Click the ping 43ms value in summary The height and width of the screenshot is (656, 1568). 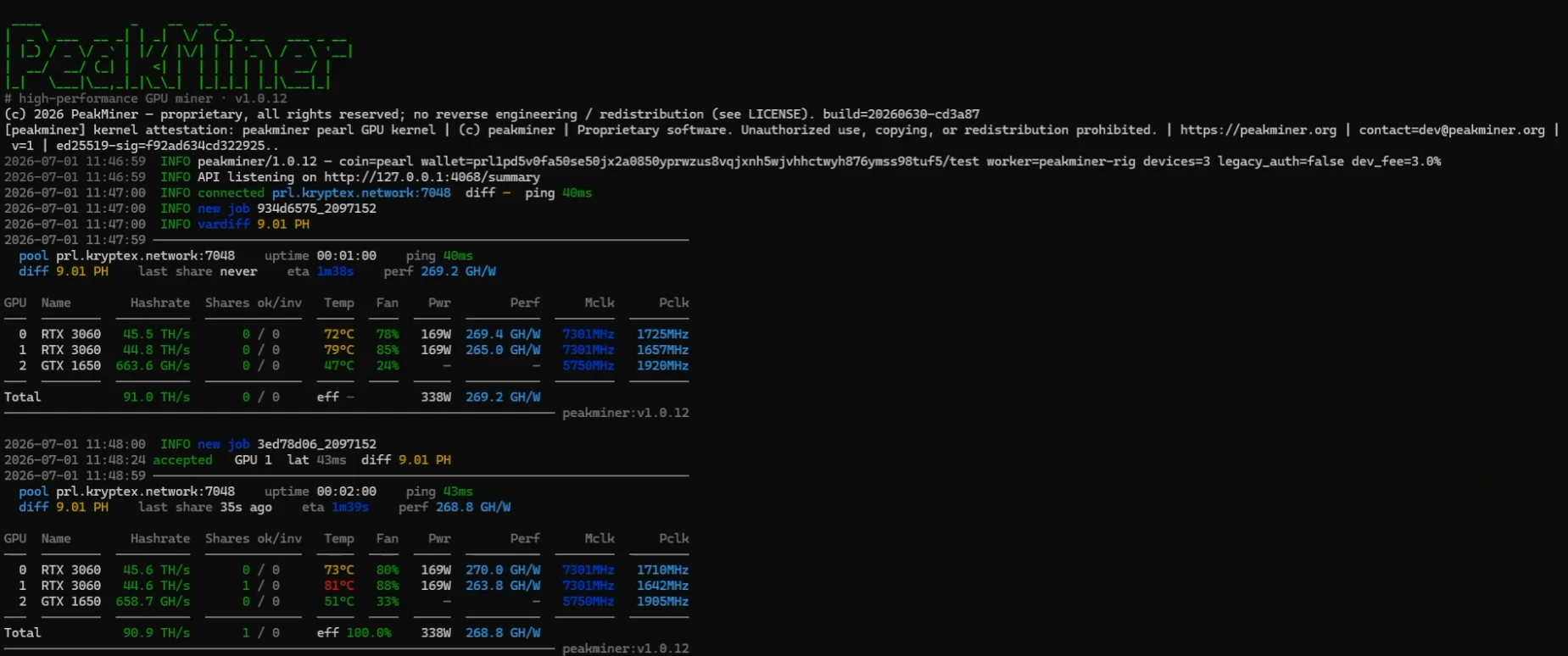pyautogui.click(x=458, y=492)
